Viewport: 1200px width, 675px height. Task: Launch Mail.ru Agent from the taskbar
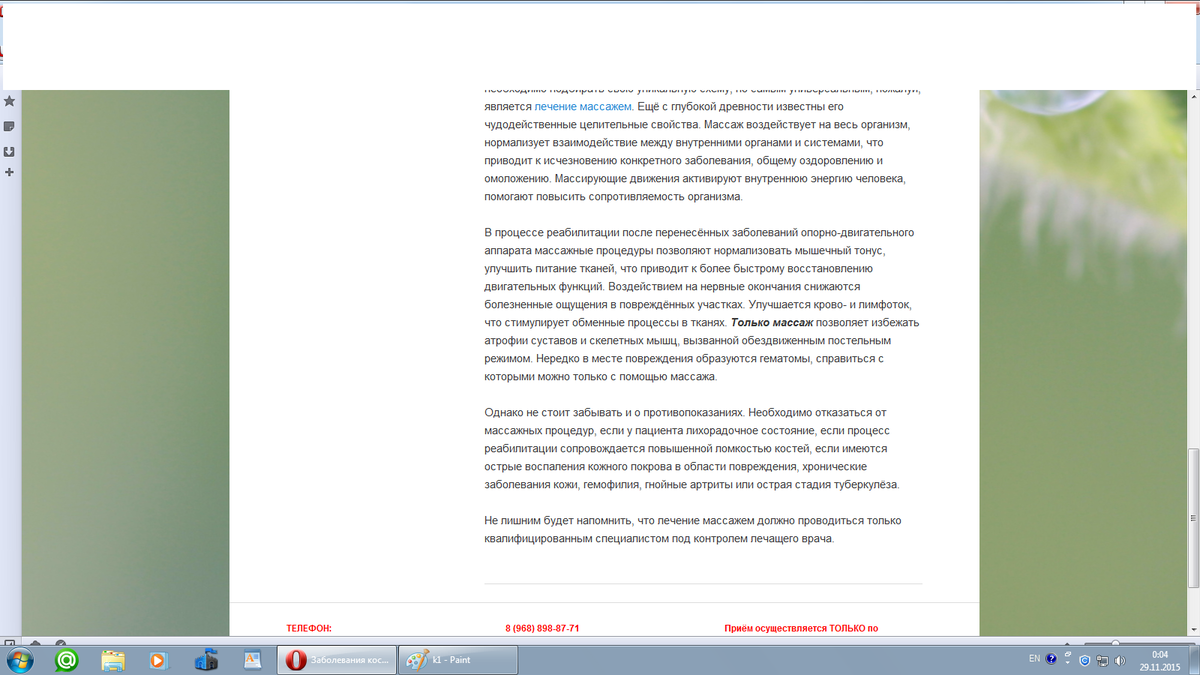tap(67, 660)
